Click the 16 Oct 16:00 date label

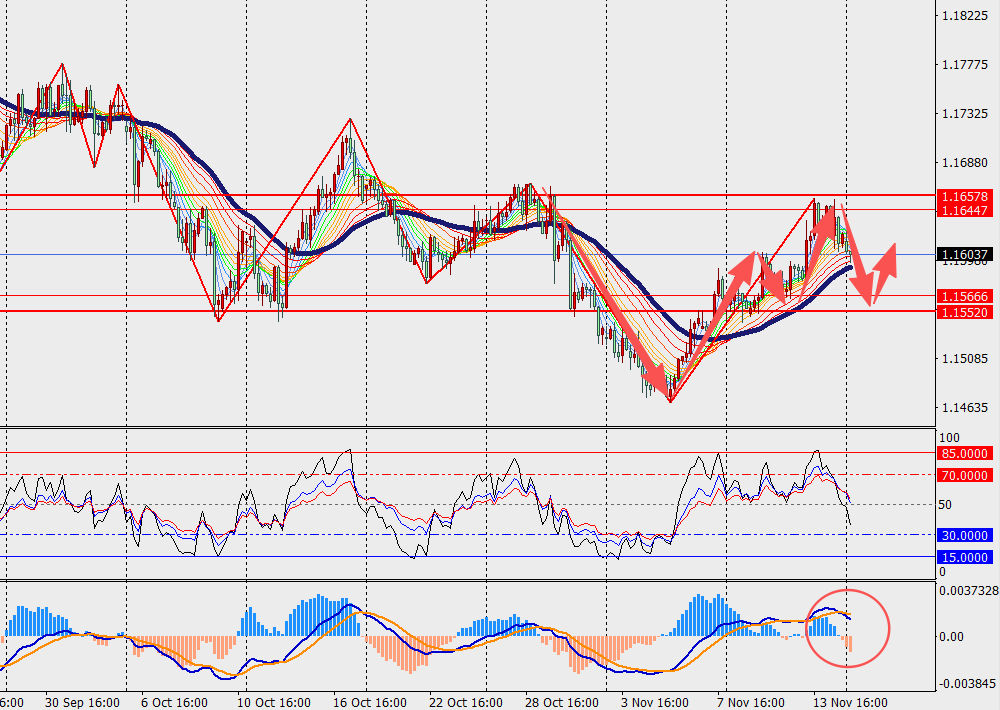[x=368, y=702]
